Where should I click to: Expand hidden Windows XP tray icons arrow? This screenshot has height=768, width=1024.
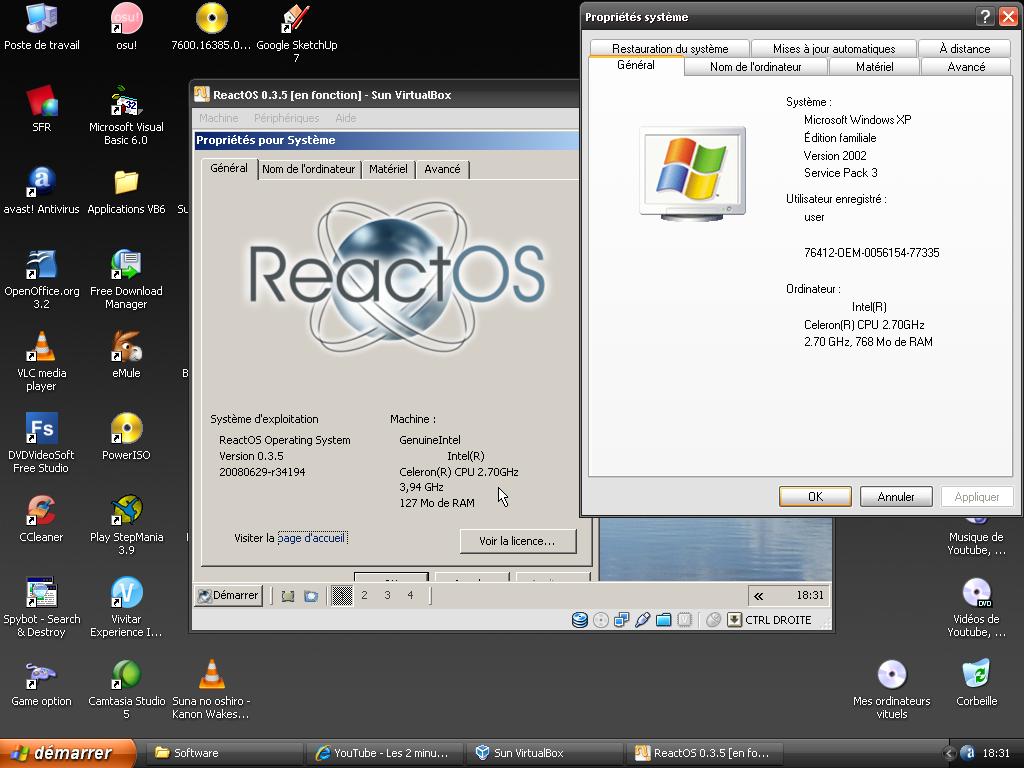pyautogui.click(x=949, y=753)
